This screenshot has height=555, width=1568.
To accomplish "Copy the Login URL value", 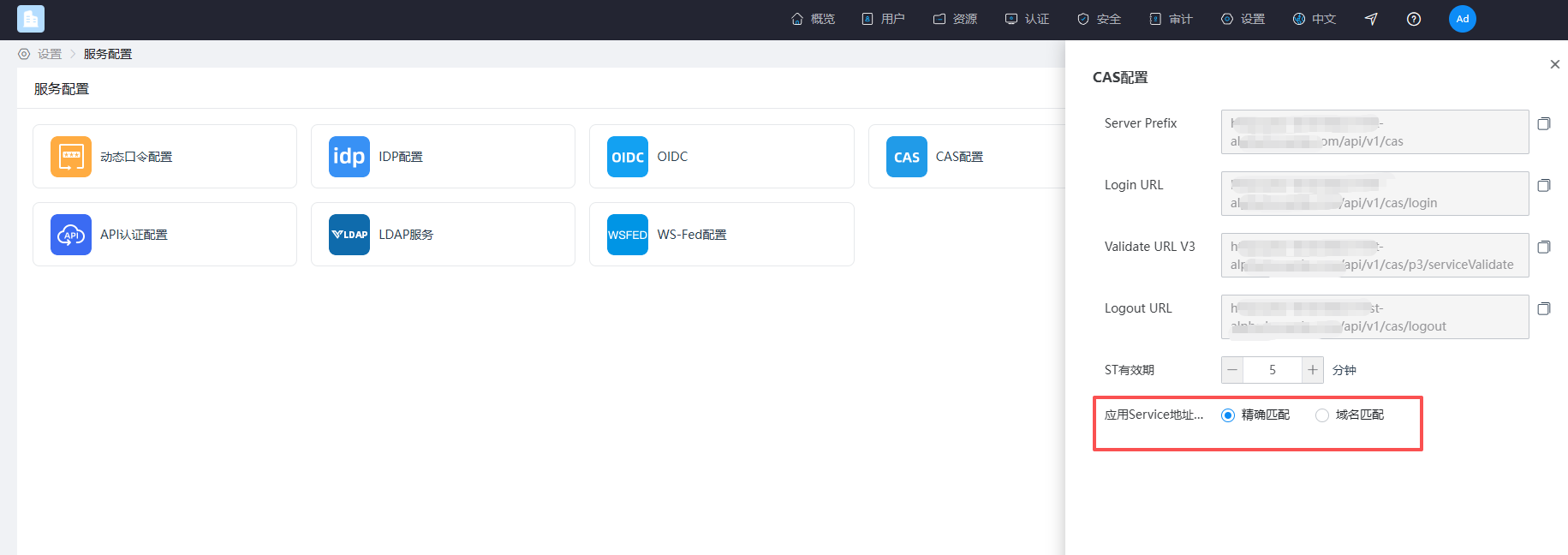I will pos(1544,185).
